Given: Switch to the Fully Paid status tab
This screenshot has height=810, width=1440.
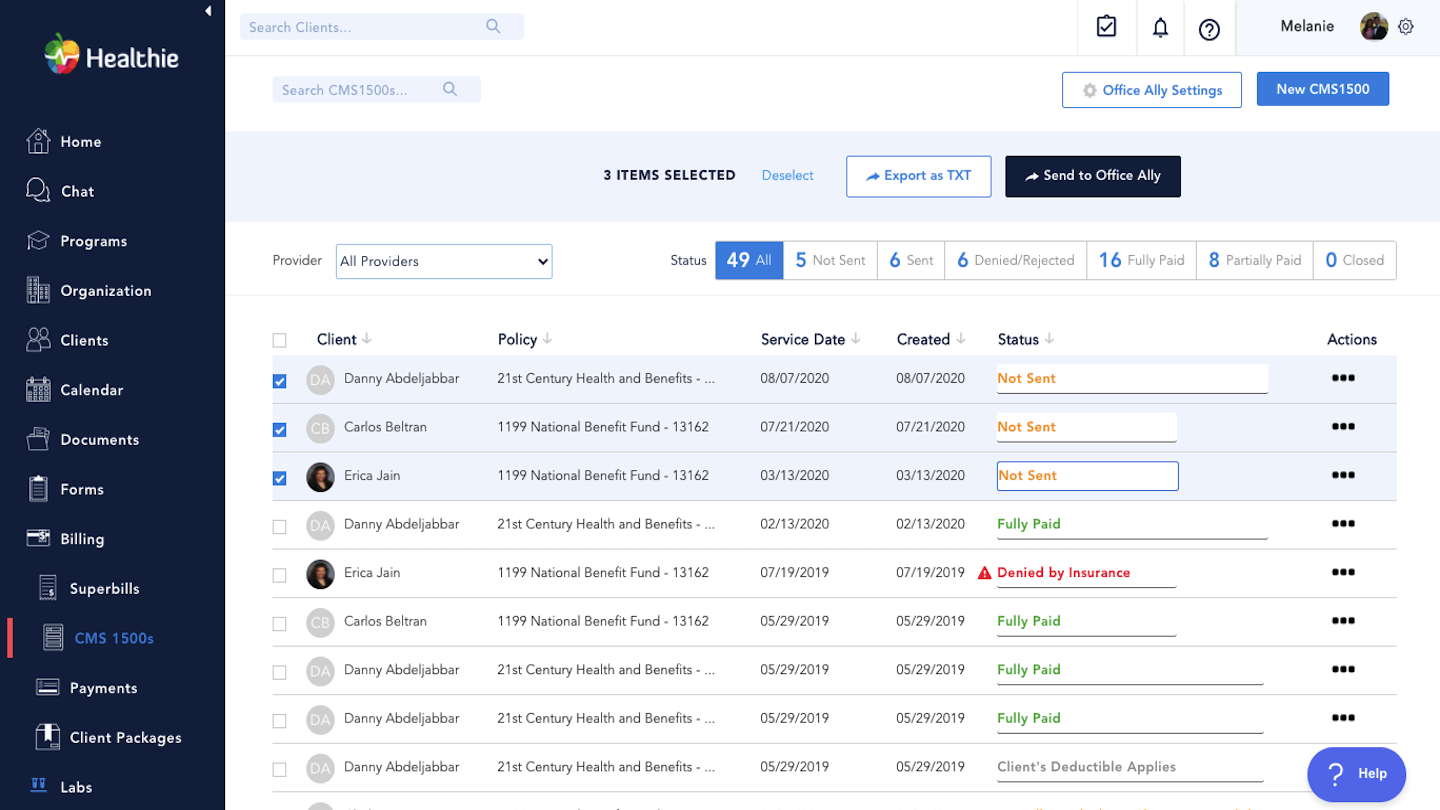Looking at the screenshot, I should (x=1141, y=260).
